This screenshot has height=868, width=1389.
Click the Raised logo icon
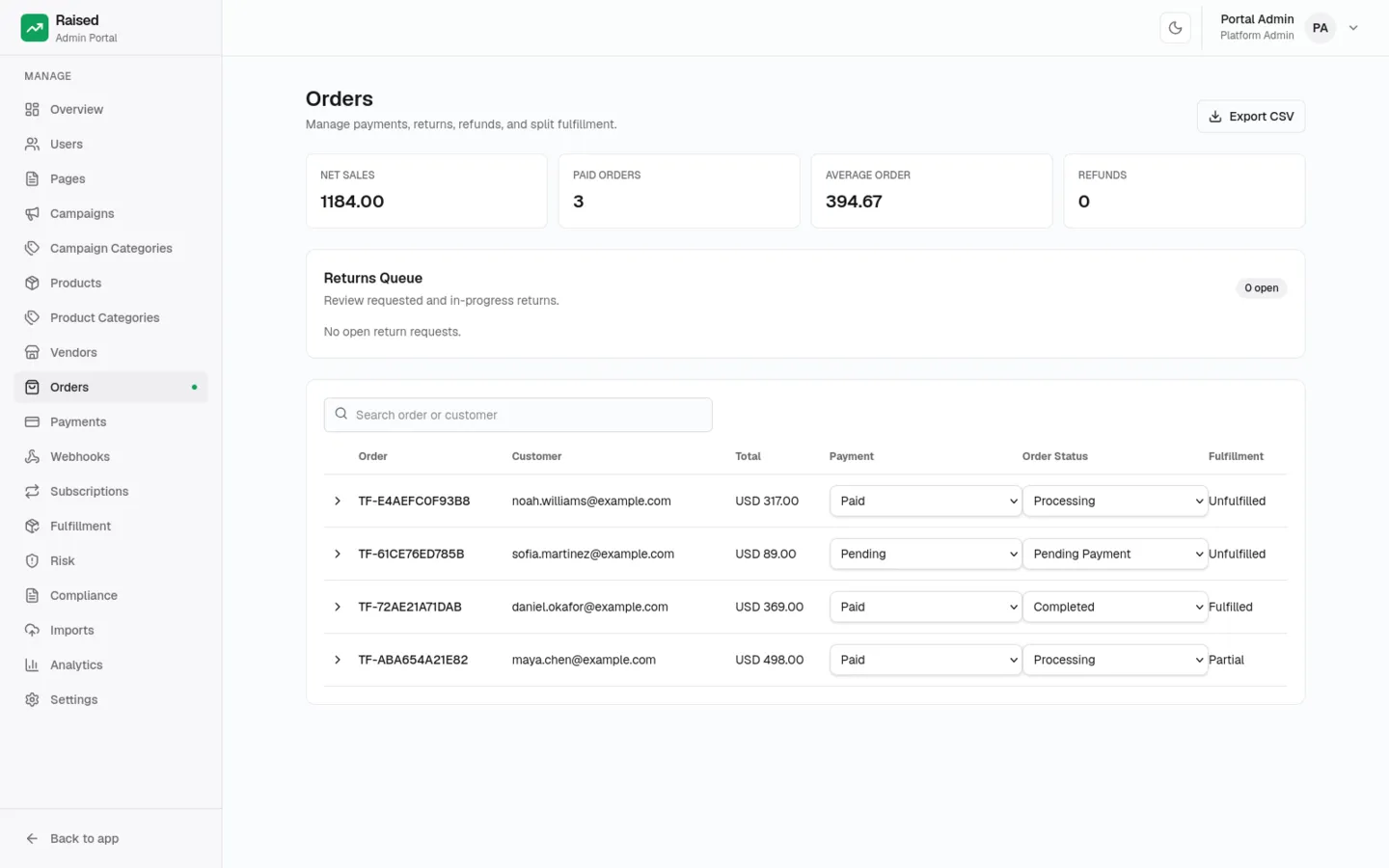pyautogui.click(x=35, y=28)
